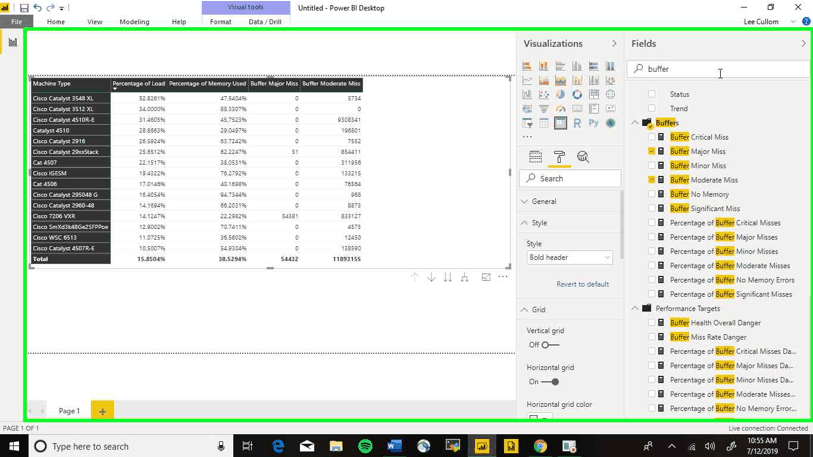Collapse the Buffers table in Fields
This screenshot has width=813, height=457.
[635, 123]
